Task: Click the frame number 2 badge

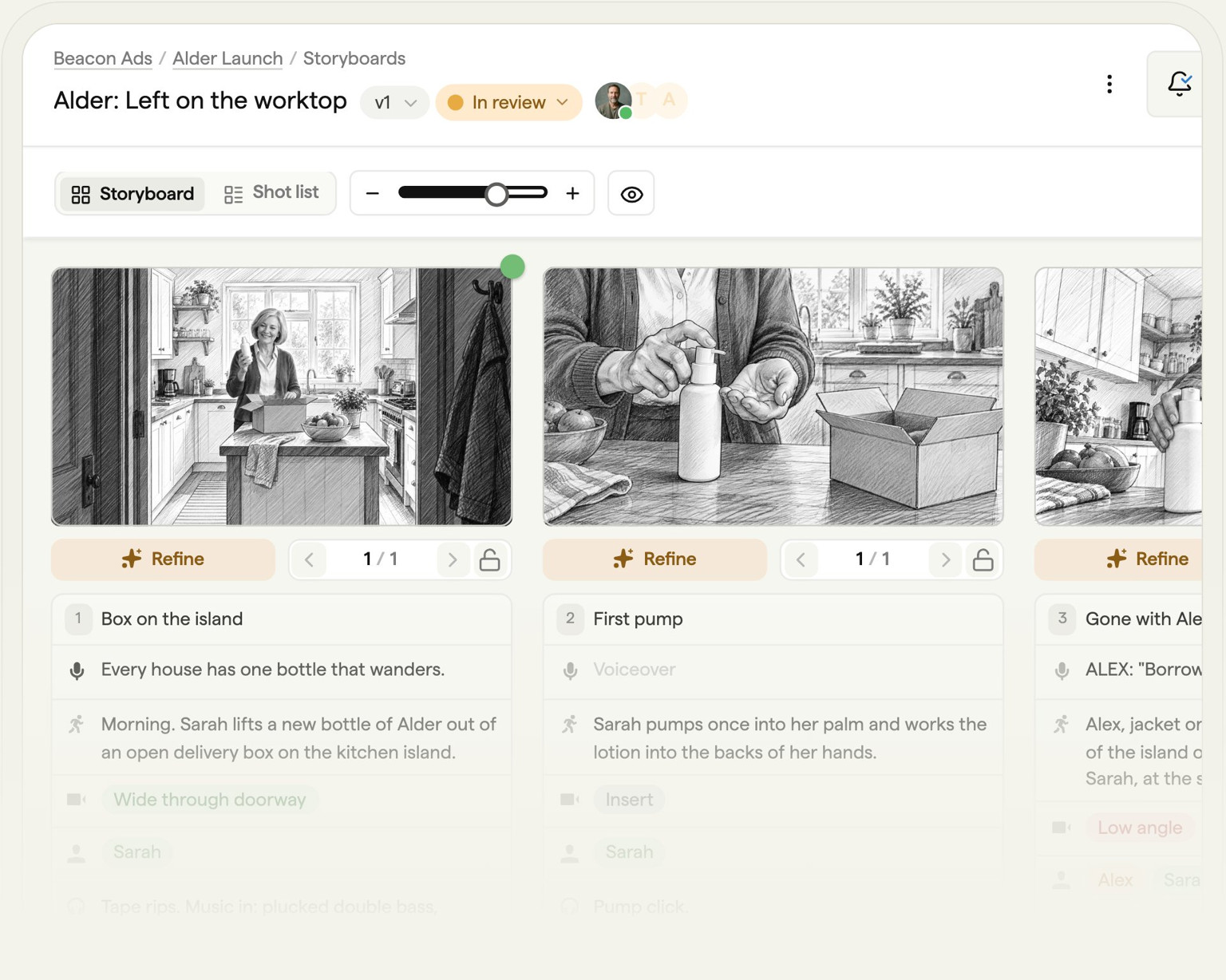Action: pos(570,618)
